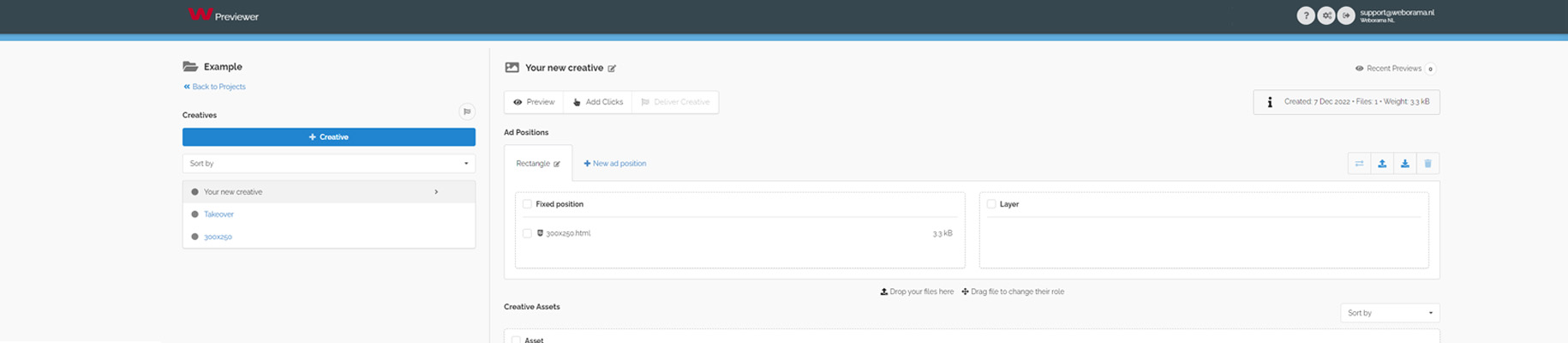Viewport: 1568px width, 343px height.
Task: Click the 3.3 kB file size value
Action: tap(942, 233)
